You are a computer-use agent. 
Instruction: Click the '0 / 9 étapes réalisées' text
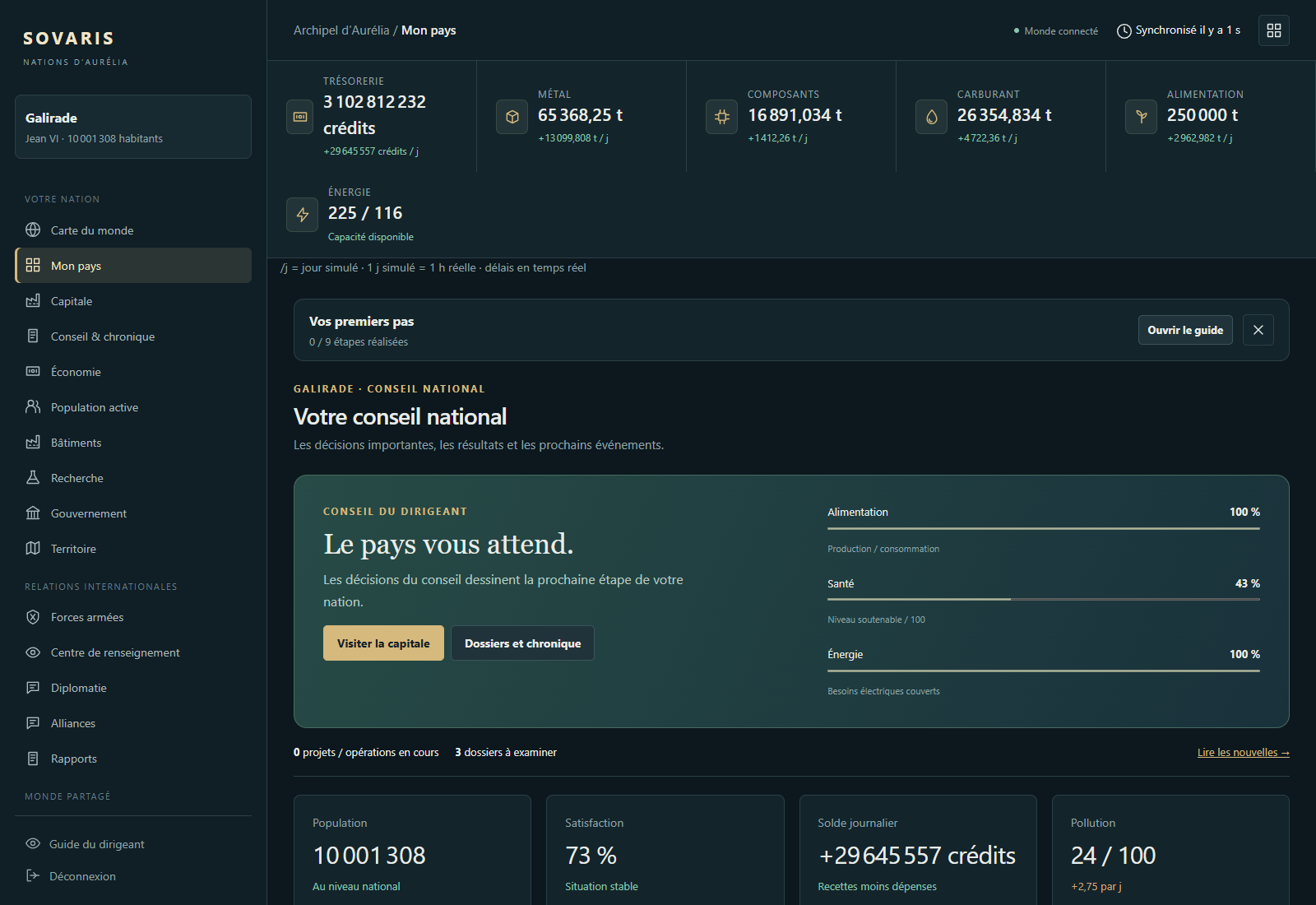click(359, 341)
